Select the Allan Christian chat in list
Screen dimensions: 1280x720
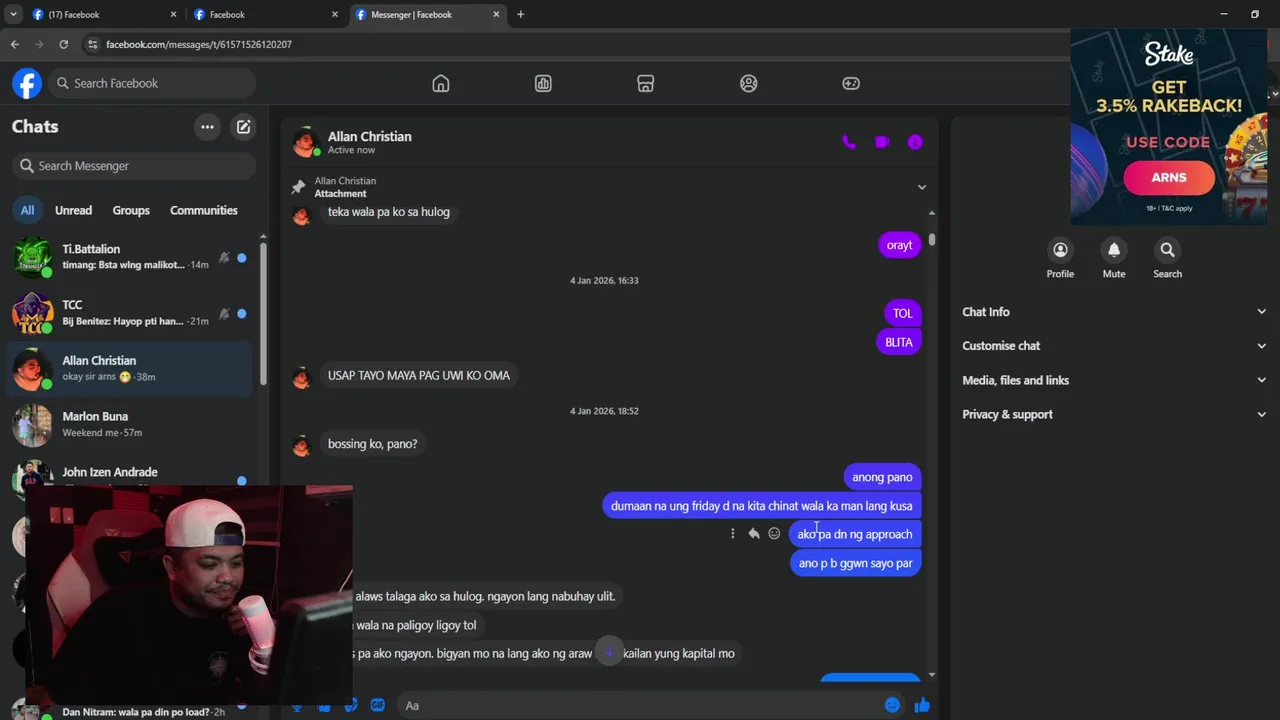(130, 368)
